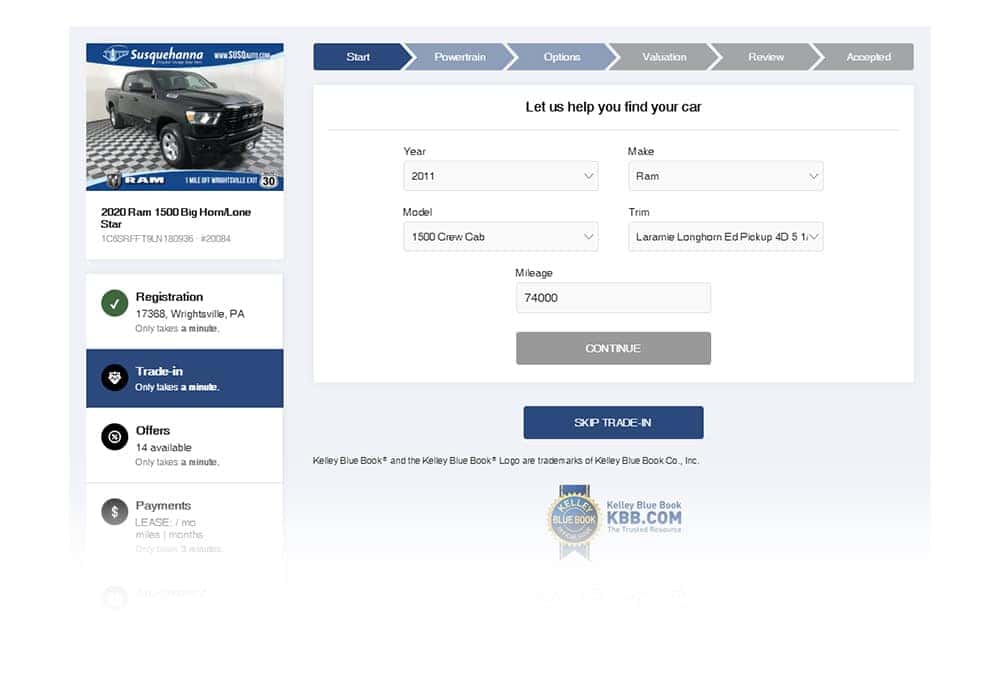Screen dimensions: 1000x699
Task: Open the Registration sidebar section
Action: point(185,312)
